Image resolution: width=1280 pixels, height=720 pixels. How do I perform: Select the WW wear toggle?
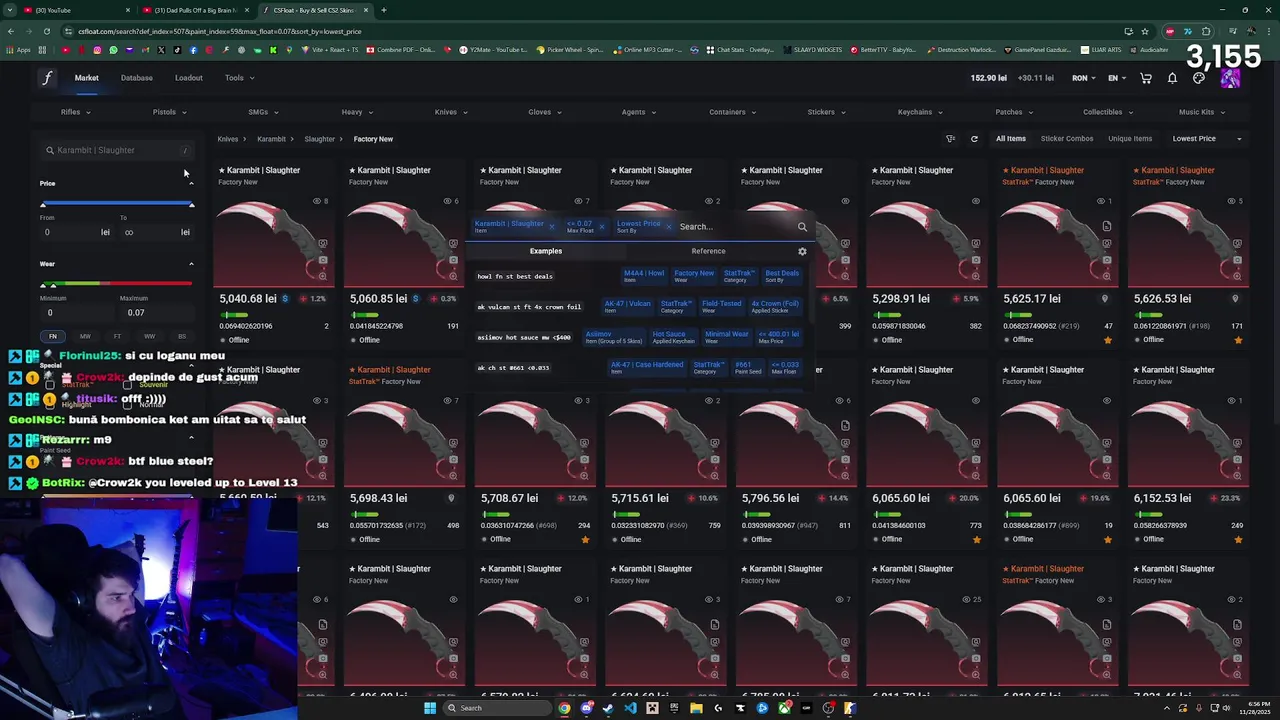149,336
